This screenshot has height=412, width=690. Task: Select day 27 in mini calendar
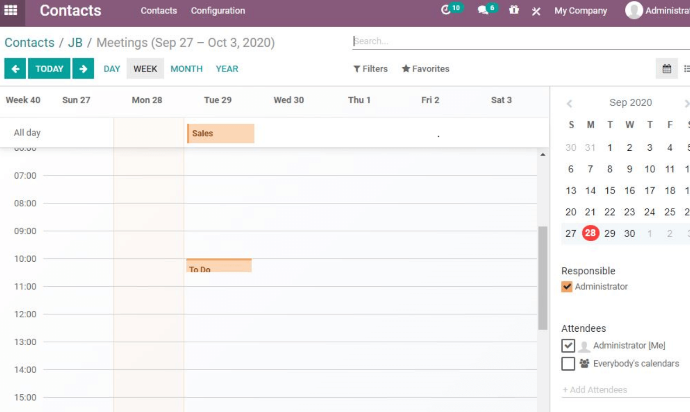pos(570,233)
